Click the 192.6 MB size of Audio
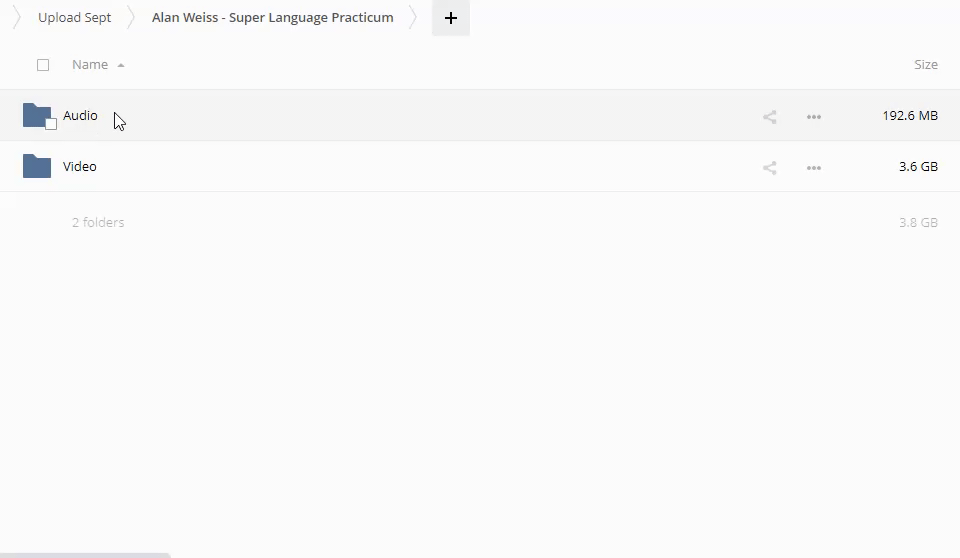 click(x=909, y=116)
